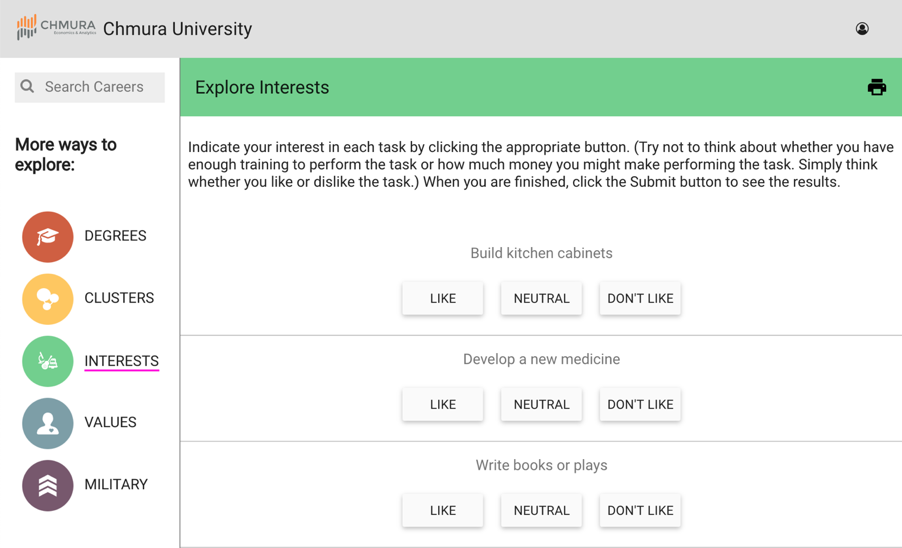The height and width of the screenshot is (548, 902).
Task: Mark LIKE for Develop a new medicine
Action: click(x=442, y=404)
